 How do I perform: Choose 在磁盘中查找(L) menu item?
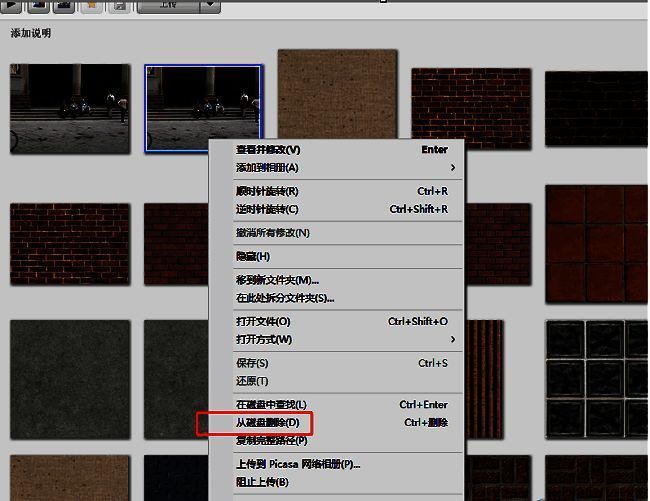pos(271,405)
